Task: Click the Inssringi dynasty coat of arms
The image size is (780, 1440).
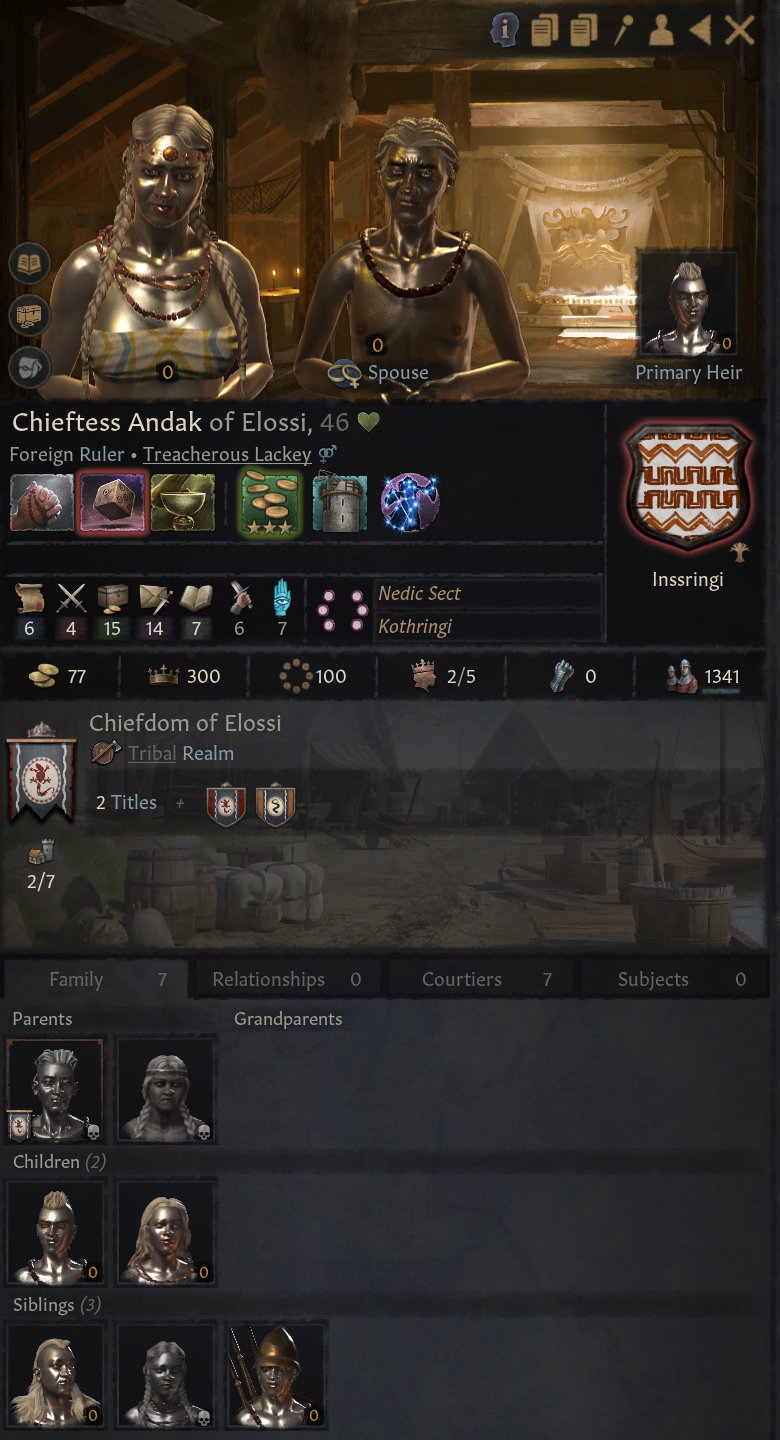Action: click(x=687, y=488)
